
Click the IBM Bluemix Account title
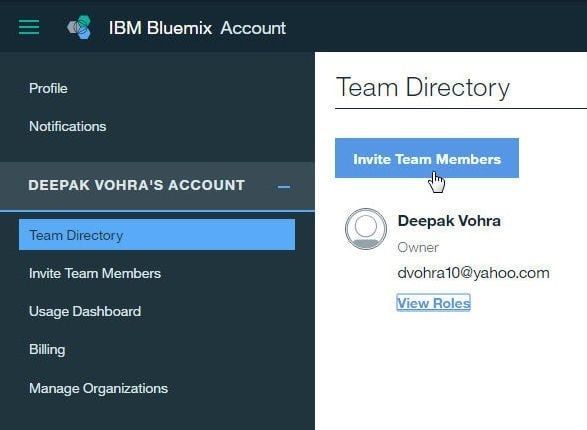[x=197, y=28]
